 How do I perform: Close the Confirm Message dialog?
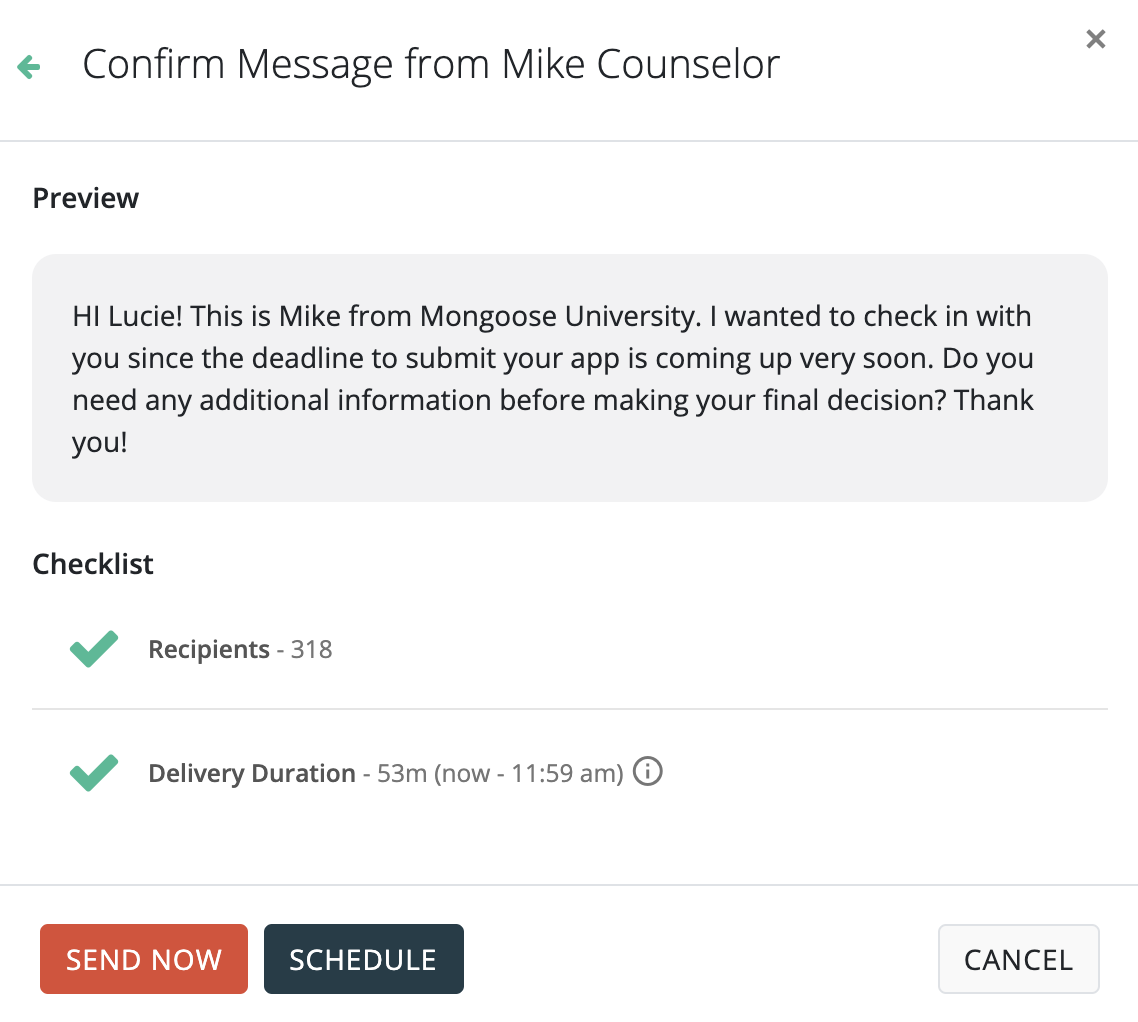(x=1096, y=39)
